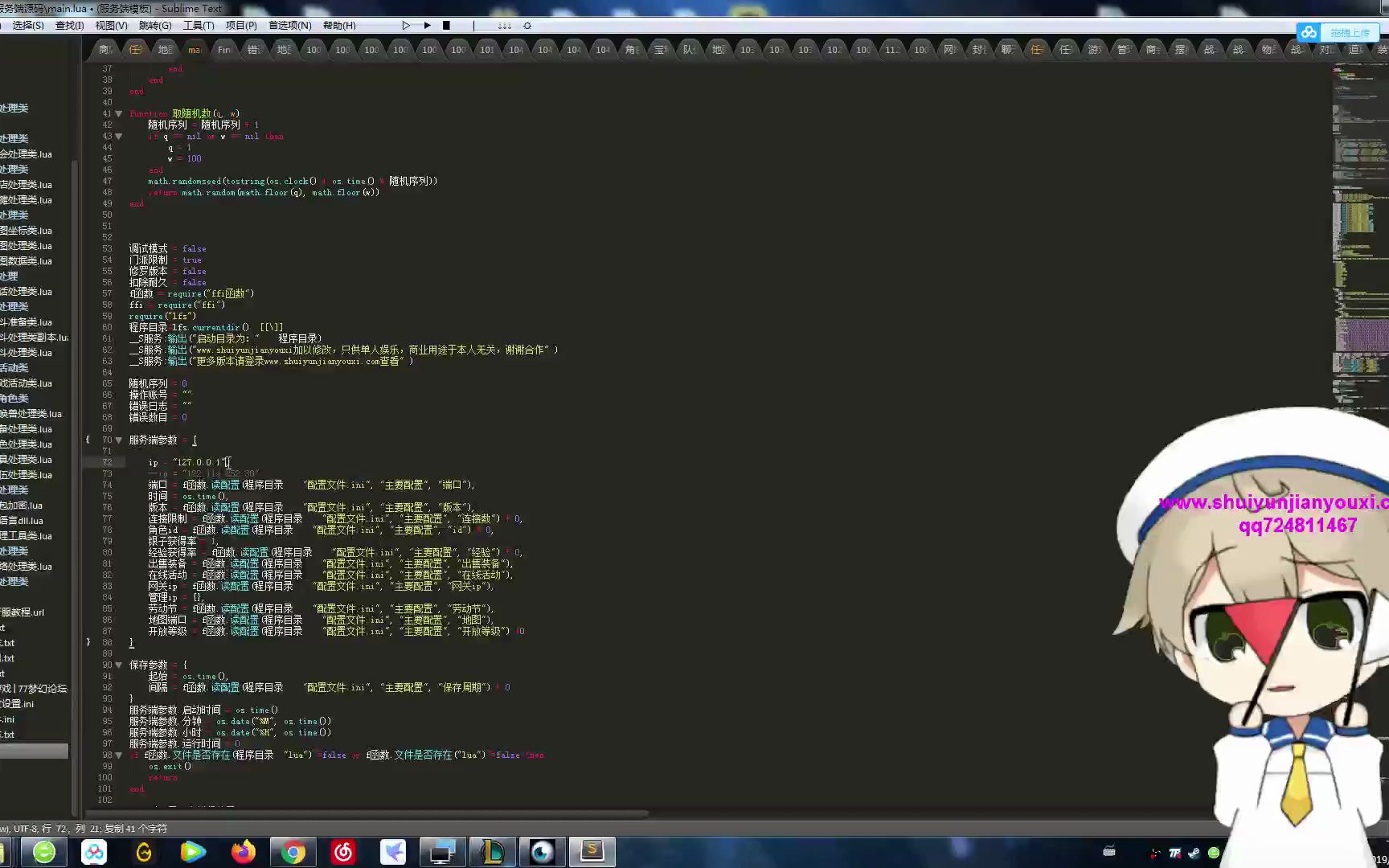Collapse the 服务端参数 table at line 70
Screen dimensions: 1389x868
pyautogui.click(x=119, y=440)
